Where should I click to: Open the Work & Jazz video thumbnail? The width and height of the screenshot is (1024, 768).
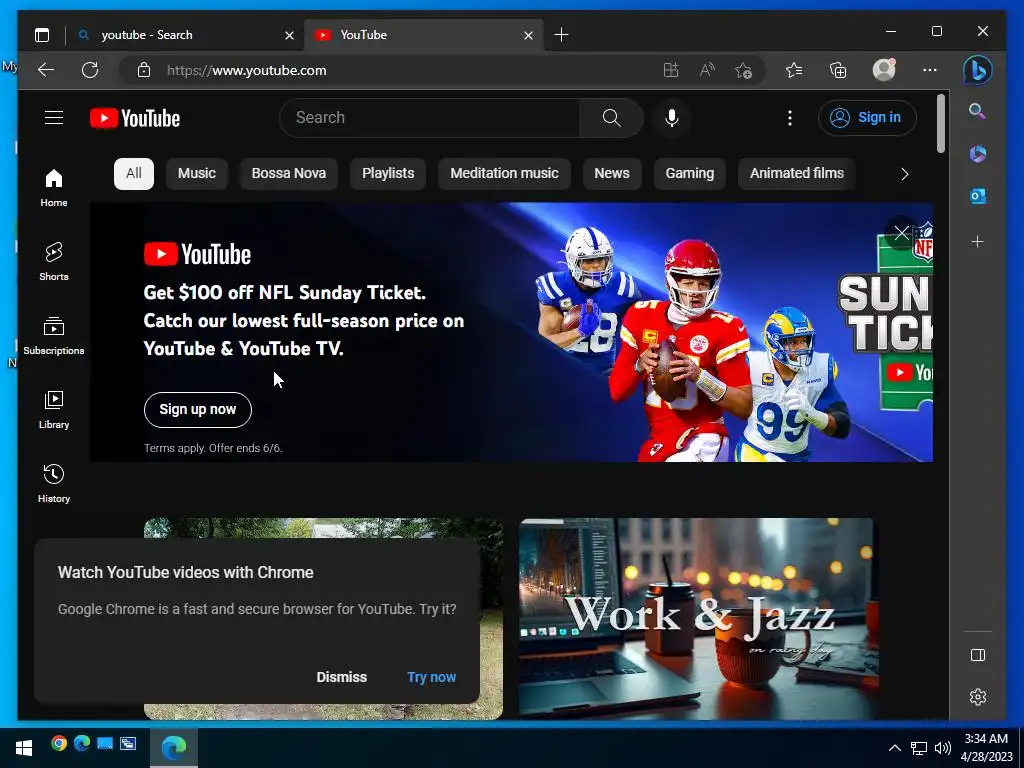[x=699, y=618]
